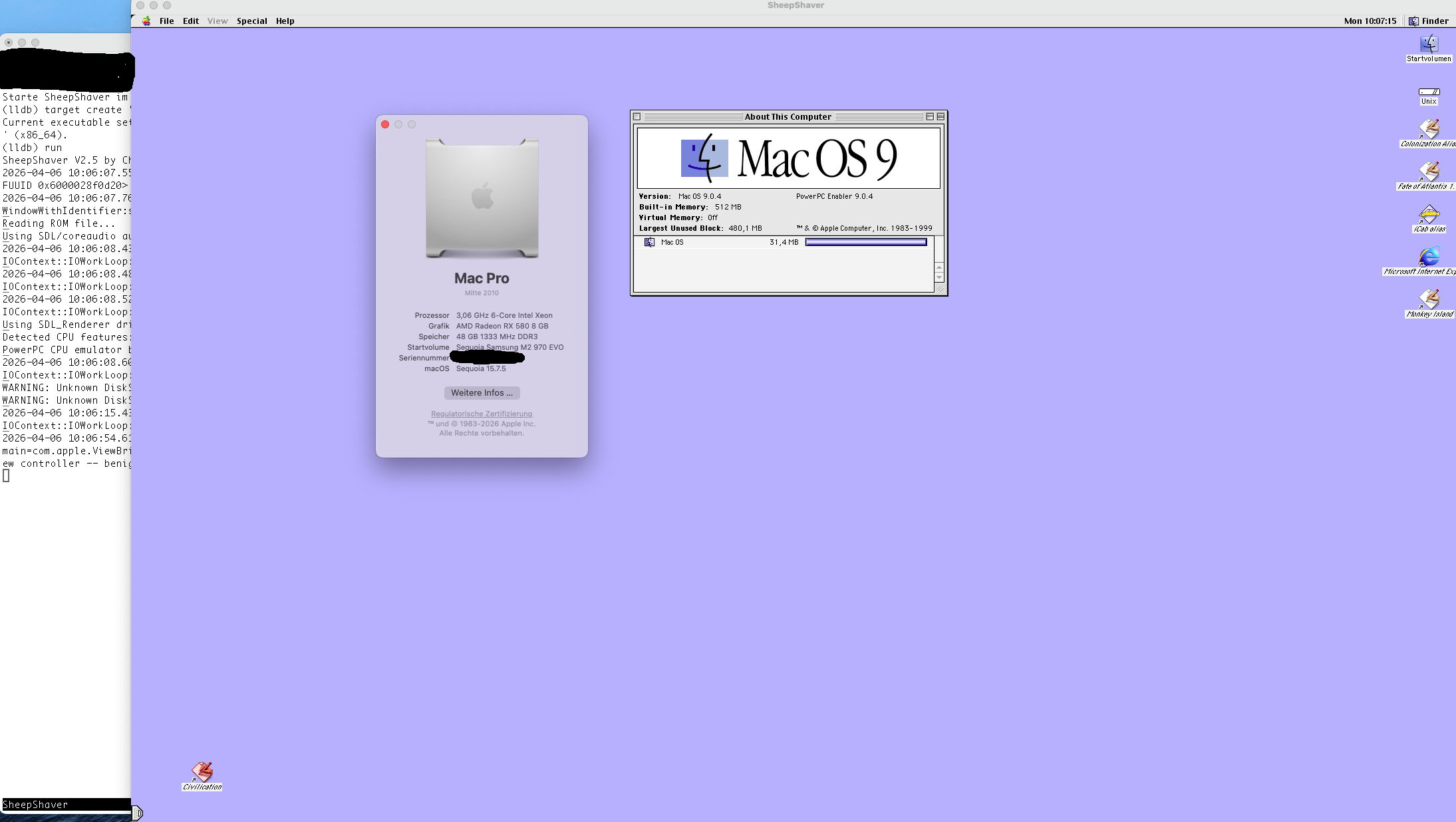Screen dimensions: 1456x822
Task: Open Regulatorische Zertifizierung link
Action: (x=482, y=414)
